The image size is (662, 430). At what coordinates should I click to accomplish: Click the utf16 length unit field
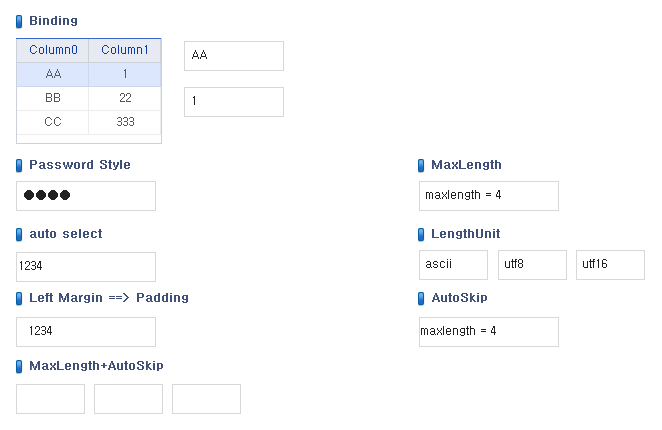(x=610, y=265)
